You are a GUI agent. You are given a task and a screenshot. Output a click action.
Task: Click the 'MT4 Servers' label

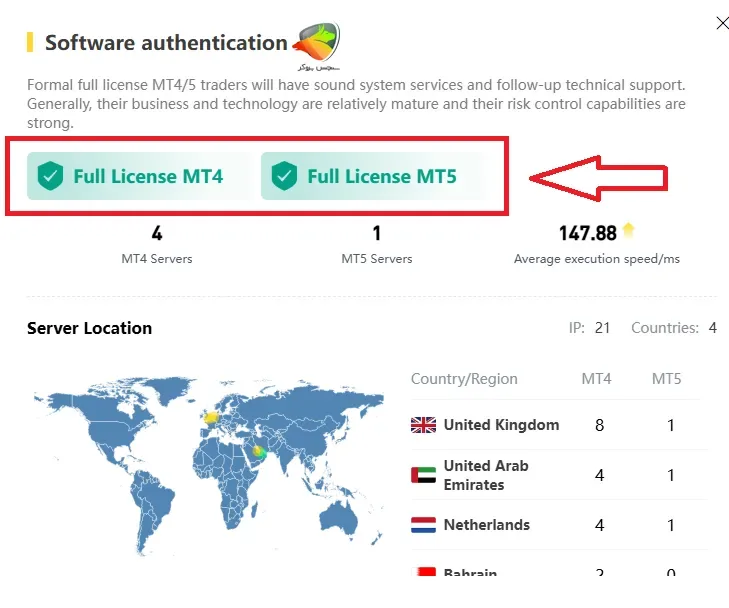[x=157, y=258]
